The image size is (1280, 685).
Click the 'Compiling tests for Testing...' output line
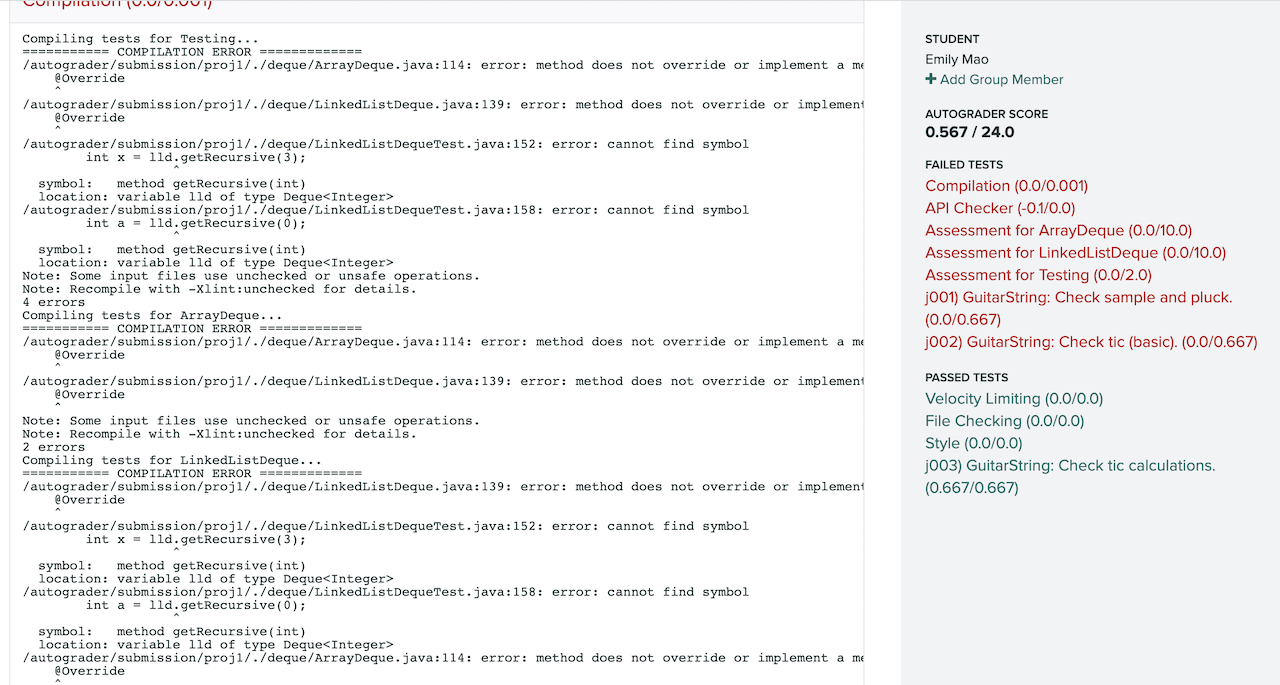[126, 39]
